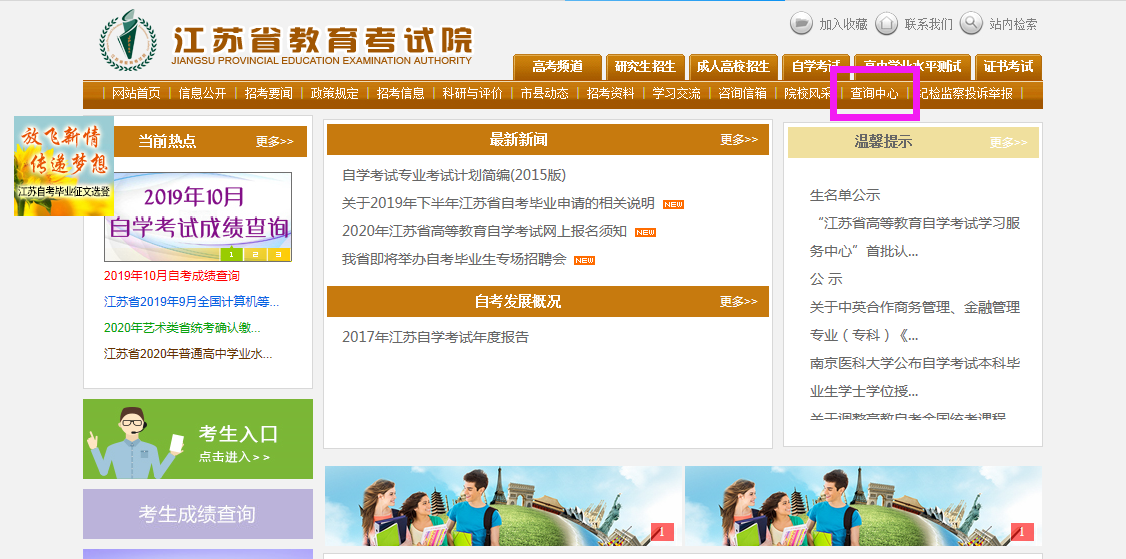Open the 2019年10月自学考试成绩查询 banner image
The image size is (1126, 559).
click(197, 216)
